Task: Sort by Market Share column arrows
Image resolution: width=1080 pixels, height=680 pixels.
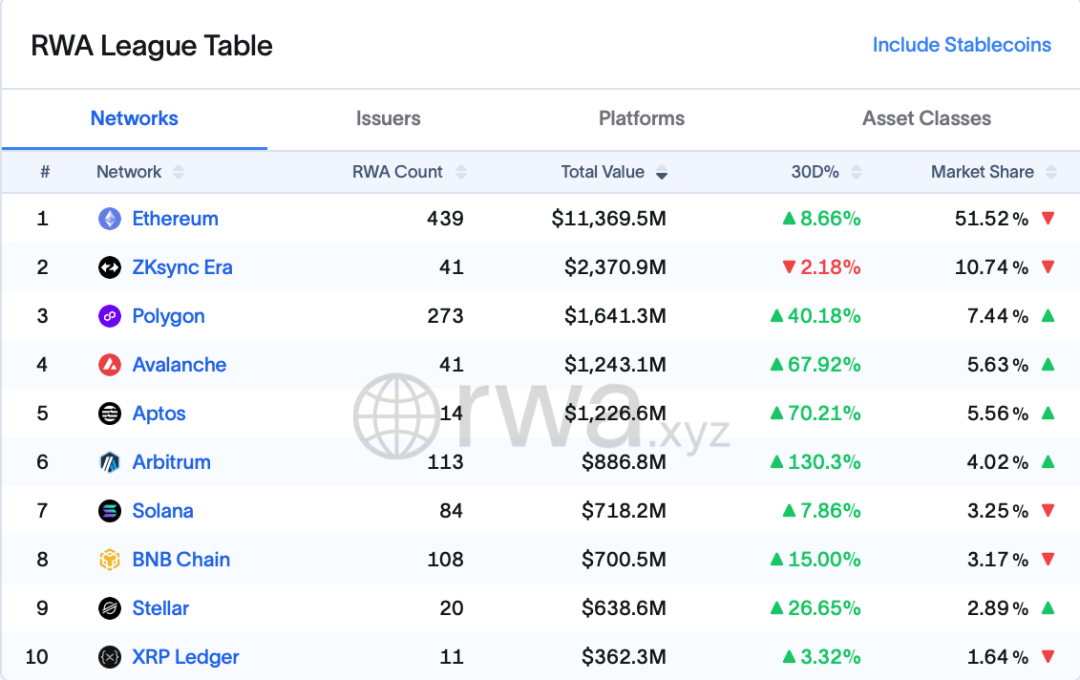Action: click(x=1051, y=172)
